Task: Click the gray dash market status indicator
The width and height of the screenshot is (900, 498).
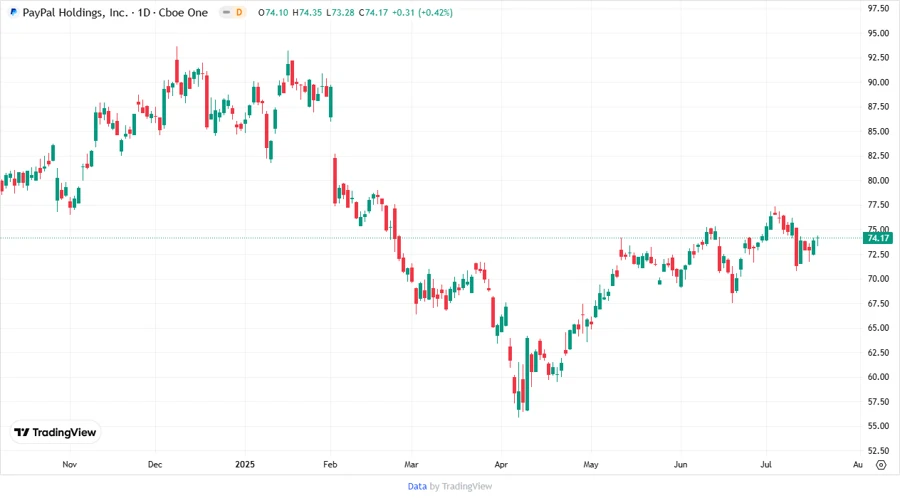Action: [227, 12]
